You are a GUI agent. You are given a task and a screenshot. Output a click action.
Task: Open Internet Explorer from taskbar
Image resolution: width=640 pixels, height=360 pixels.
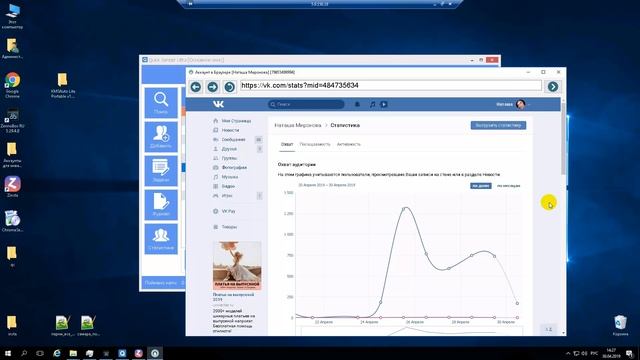(x=57, y=353)
